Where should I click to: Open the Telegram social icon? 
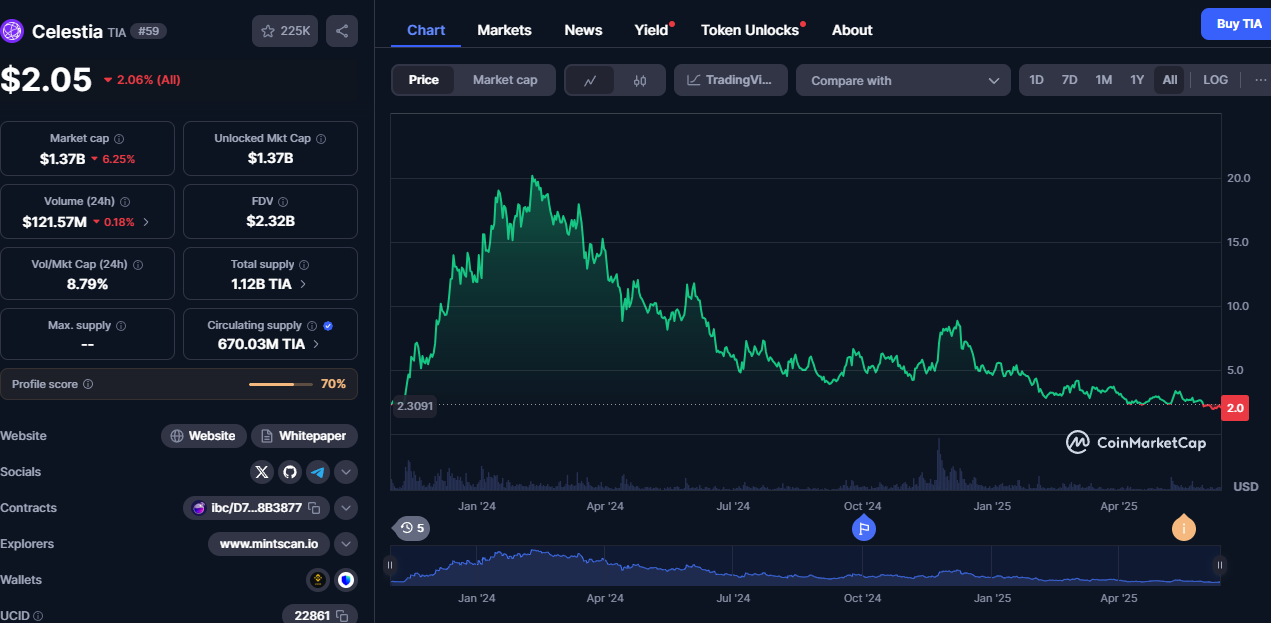[318, 472]
